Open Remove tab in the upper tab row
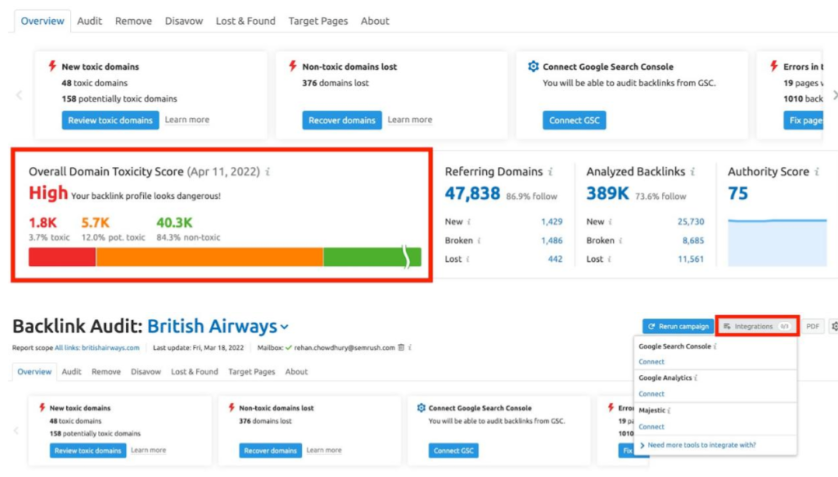 click(134, 21)
